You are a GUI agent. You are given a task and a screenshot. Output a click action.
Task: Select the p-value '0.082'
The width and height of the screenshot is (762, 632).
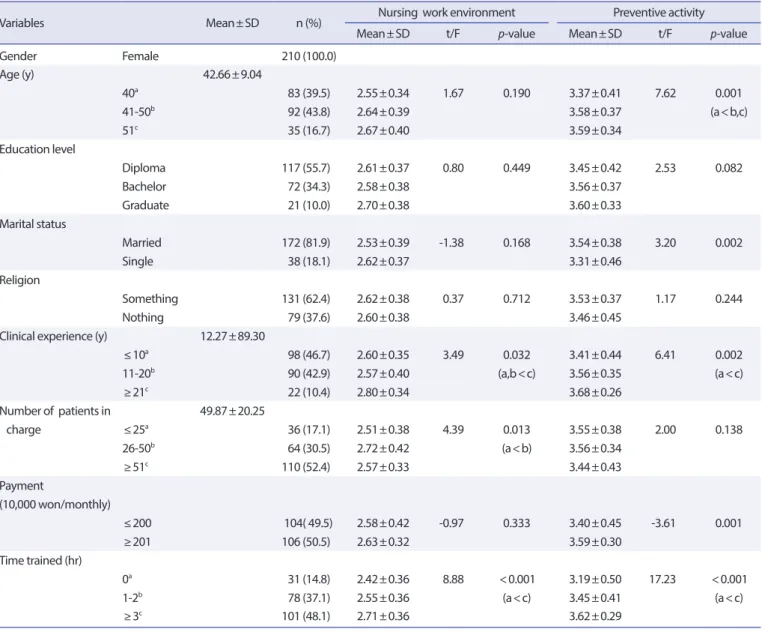pos(728,168)
